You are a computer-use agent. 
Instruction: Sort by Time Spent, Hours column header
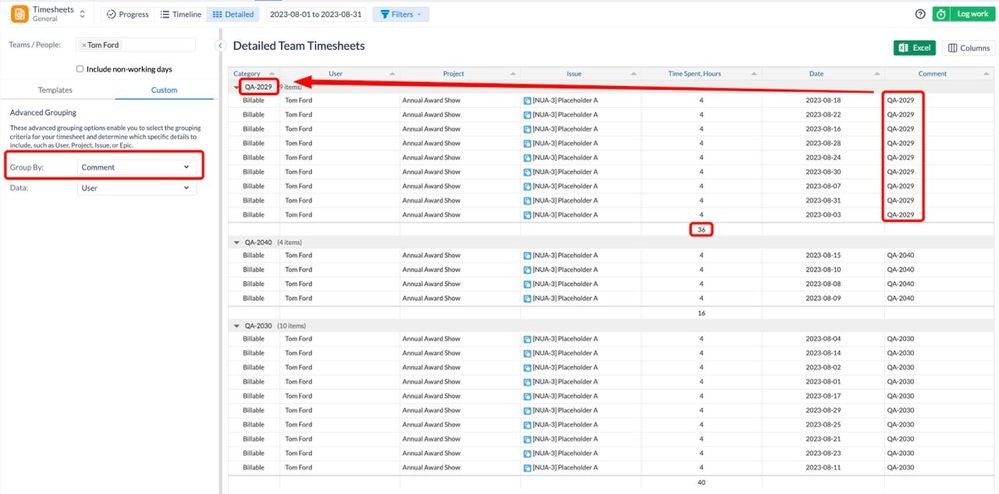tap(701, 74)
